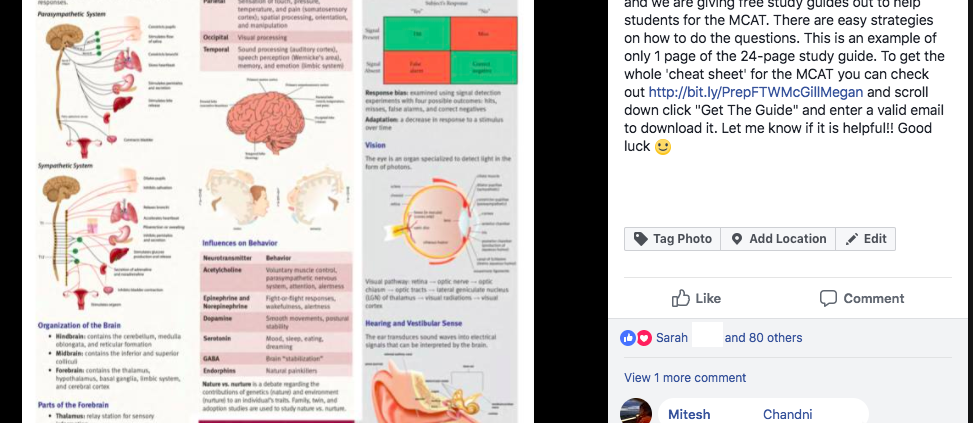The width and height of the screenshot is (973, 423).
Task: Click the red heart Love reaction icon
Action: click(644, 337)
